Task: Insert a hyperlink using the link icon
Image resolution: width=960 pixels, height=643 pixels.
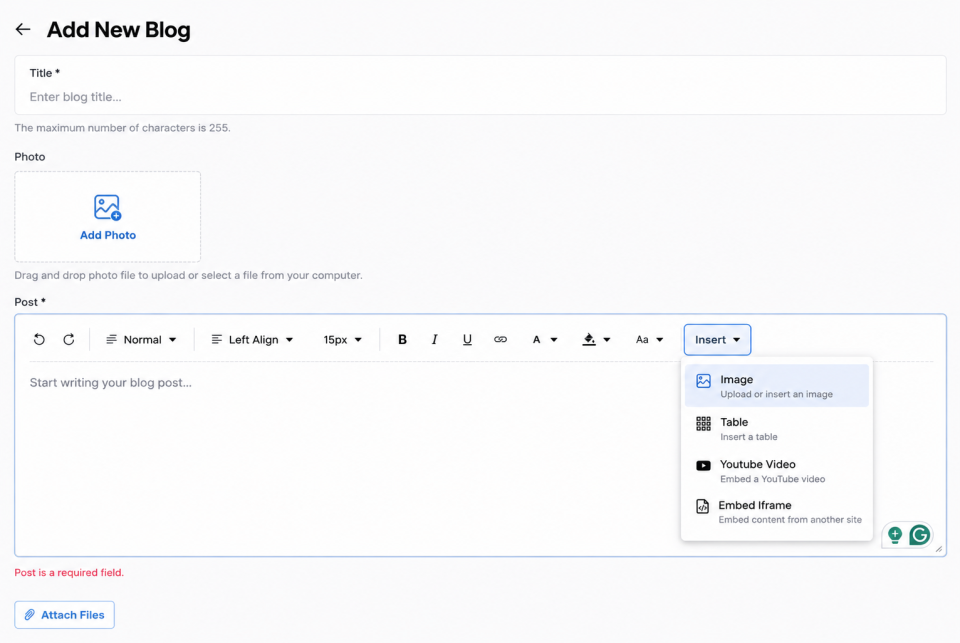Action: tap(500, 339)
